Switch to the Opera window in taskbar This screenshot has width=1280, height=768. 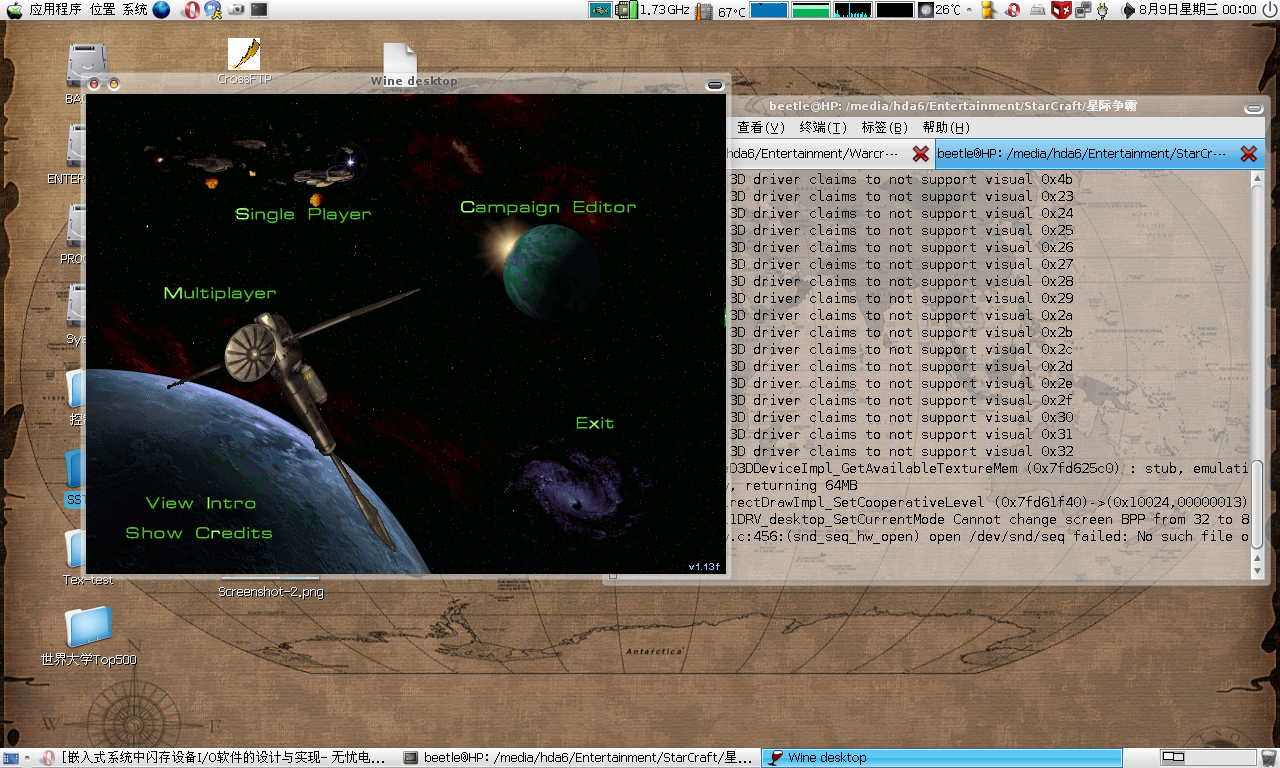click(x=213, y=758)
